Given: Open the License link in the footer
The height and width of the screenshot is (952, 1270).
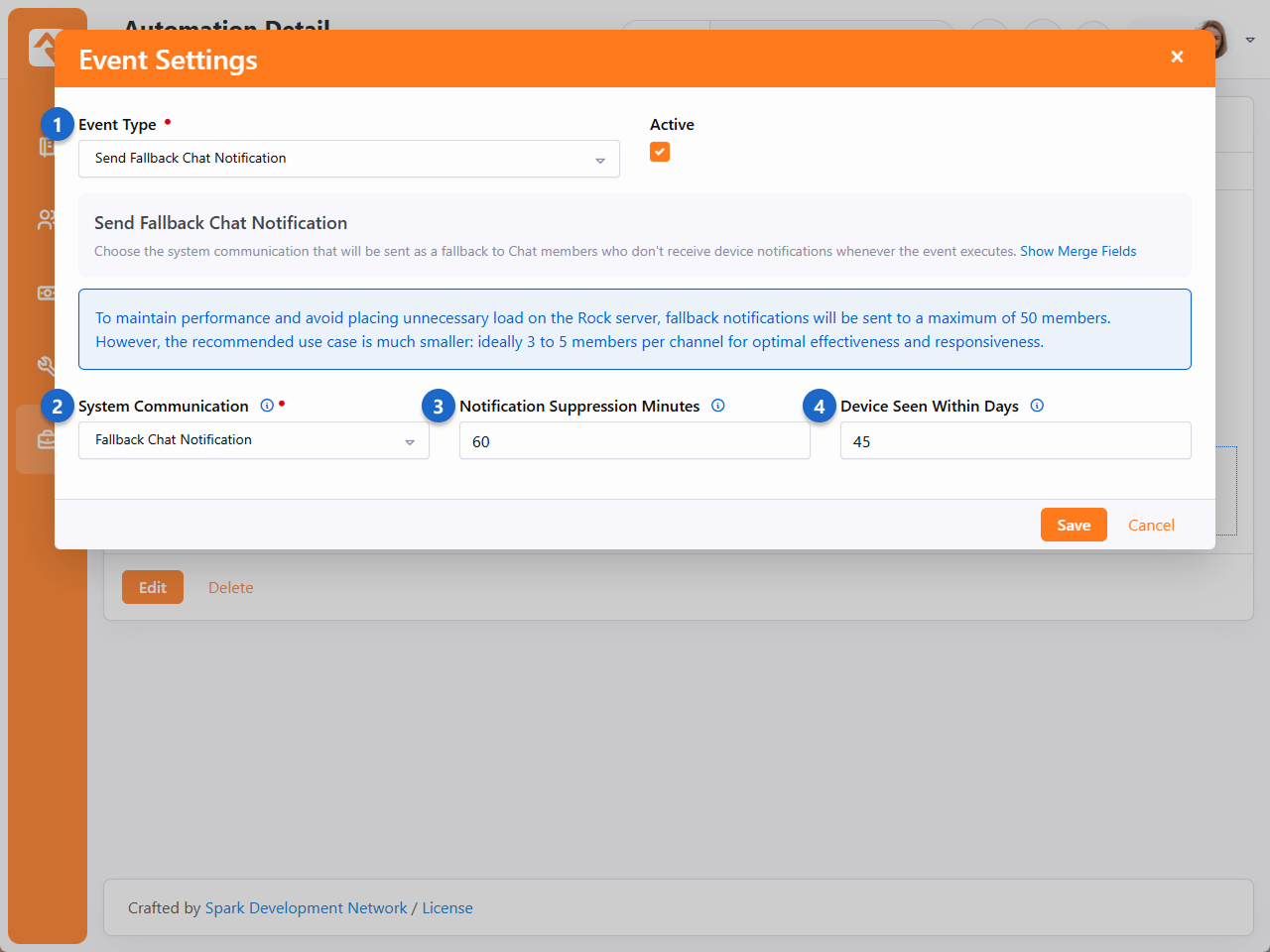Looking at the screenshot, I should (447, 907).
